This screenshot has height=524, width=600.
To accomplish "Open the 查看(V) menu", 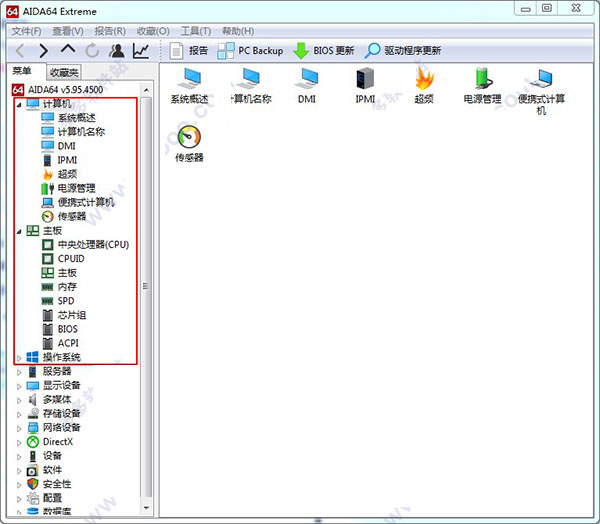I will 68,31.
